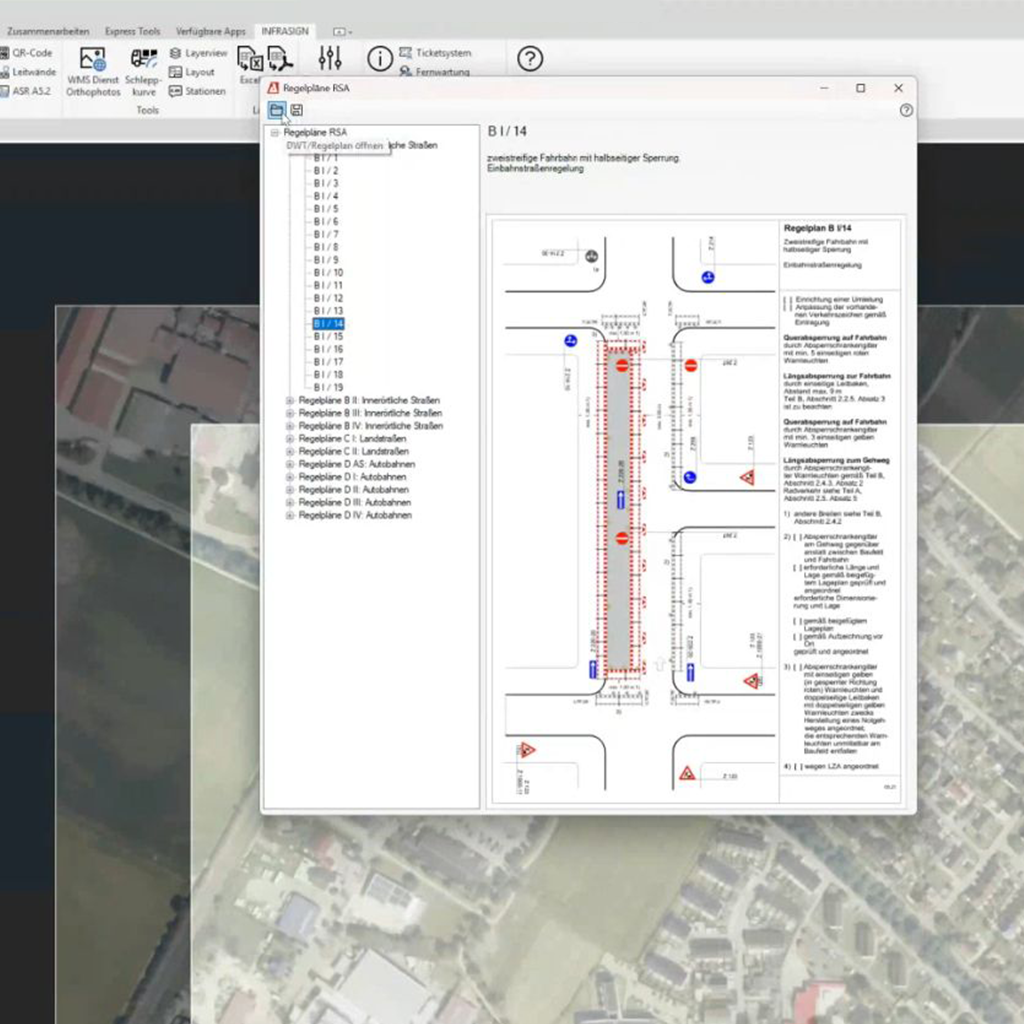Switch to the Verfügbare Apps tab

coord(210,31)
